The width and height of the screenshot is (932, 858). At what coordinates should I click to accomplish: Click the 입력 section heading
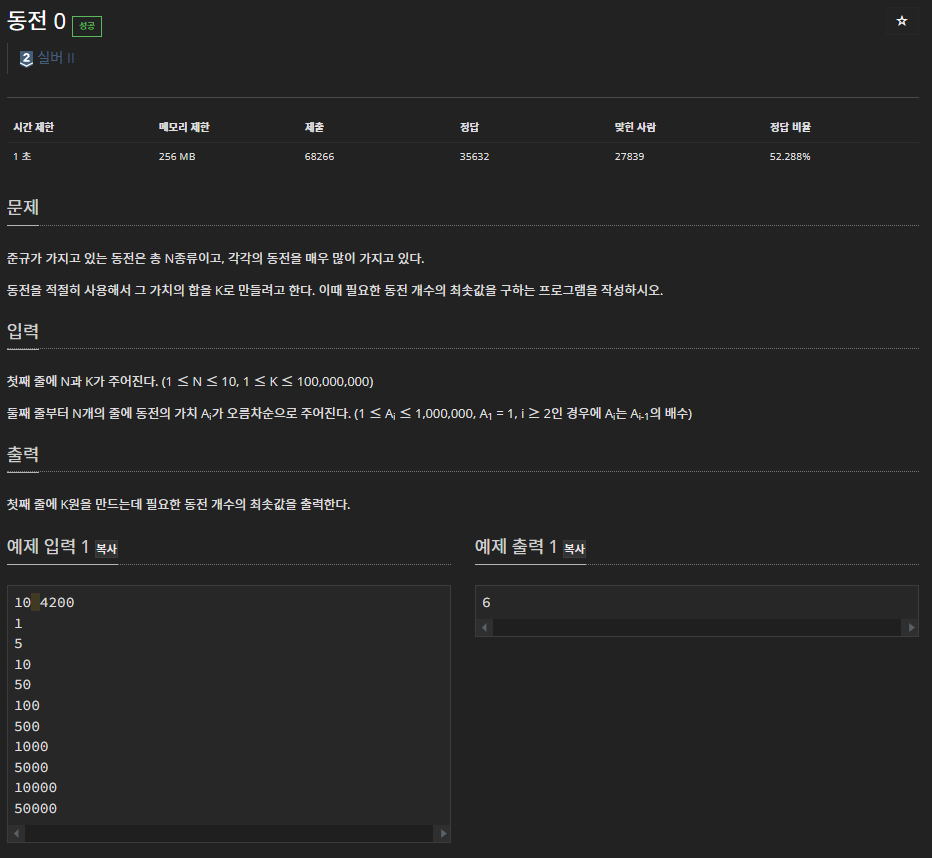(22, 331)
